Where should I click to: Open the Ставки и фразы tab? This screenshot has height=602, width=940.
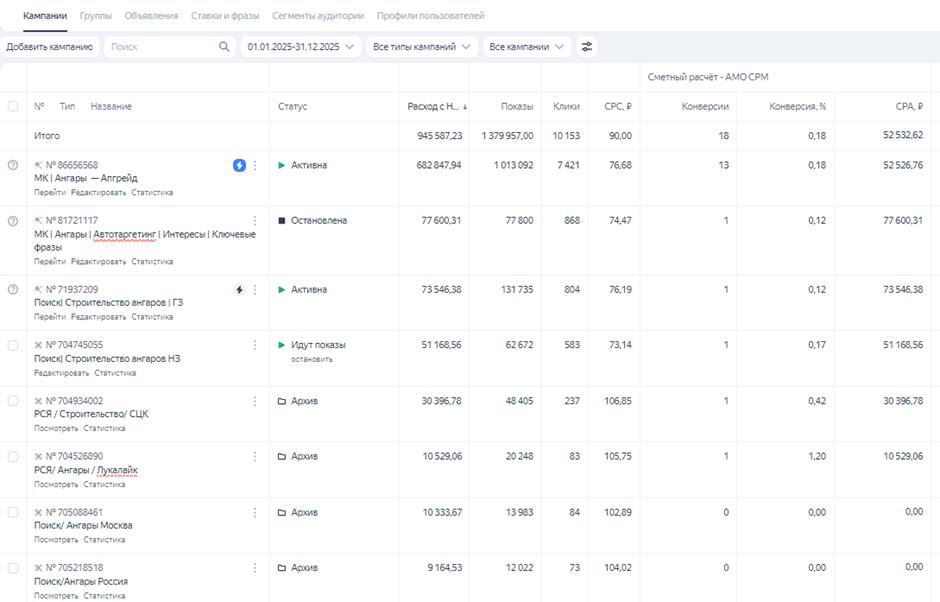[x=225, y=16]
